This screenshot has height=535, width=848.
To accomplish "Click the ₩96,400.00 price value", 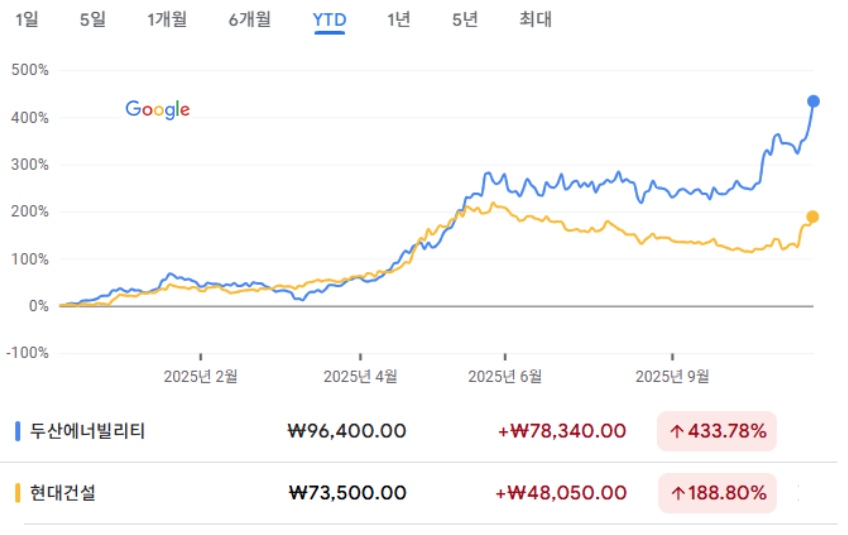I will click(347, 432).
